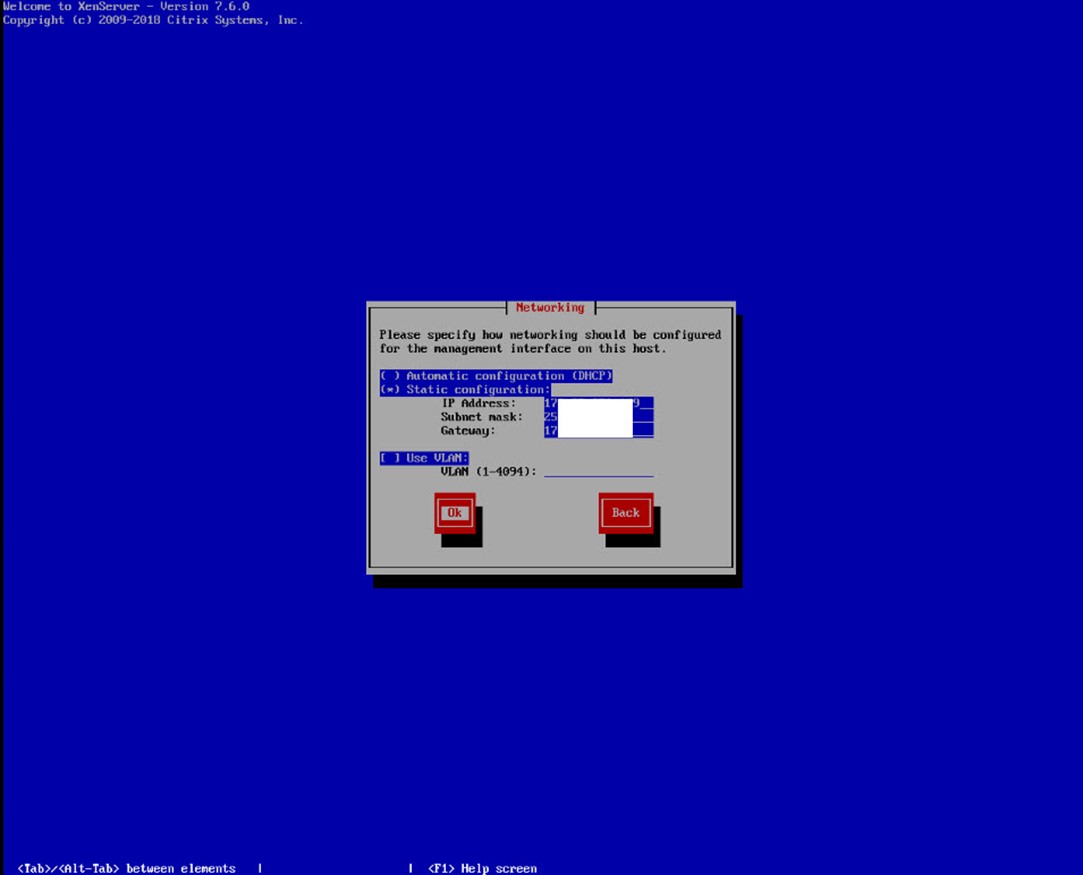Click the red Networking dialog title
This screenshot has height=875, width=1083.
550,307
